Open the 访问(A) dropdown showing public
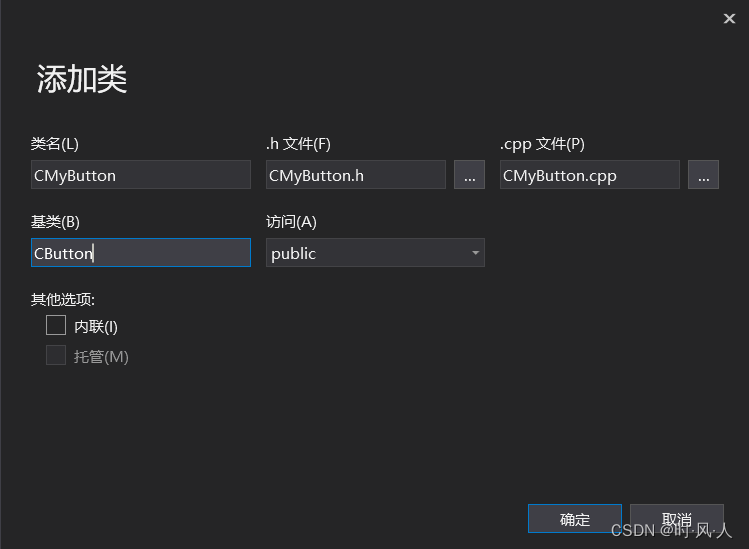Viewport: 749px width, 549px height. point(375,253)
